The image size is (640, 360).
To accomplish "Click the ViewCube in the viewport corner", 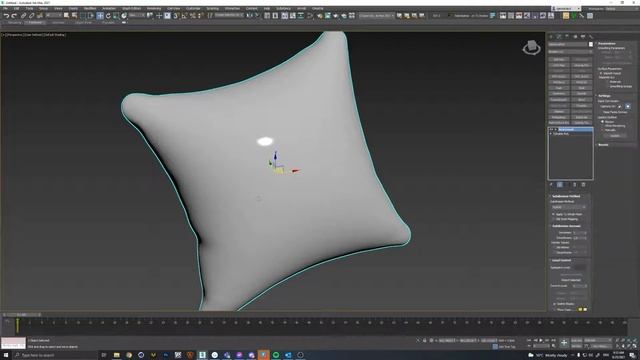I will pos(531,47).
